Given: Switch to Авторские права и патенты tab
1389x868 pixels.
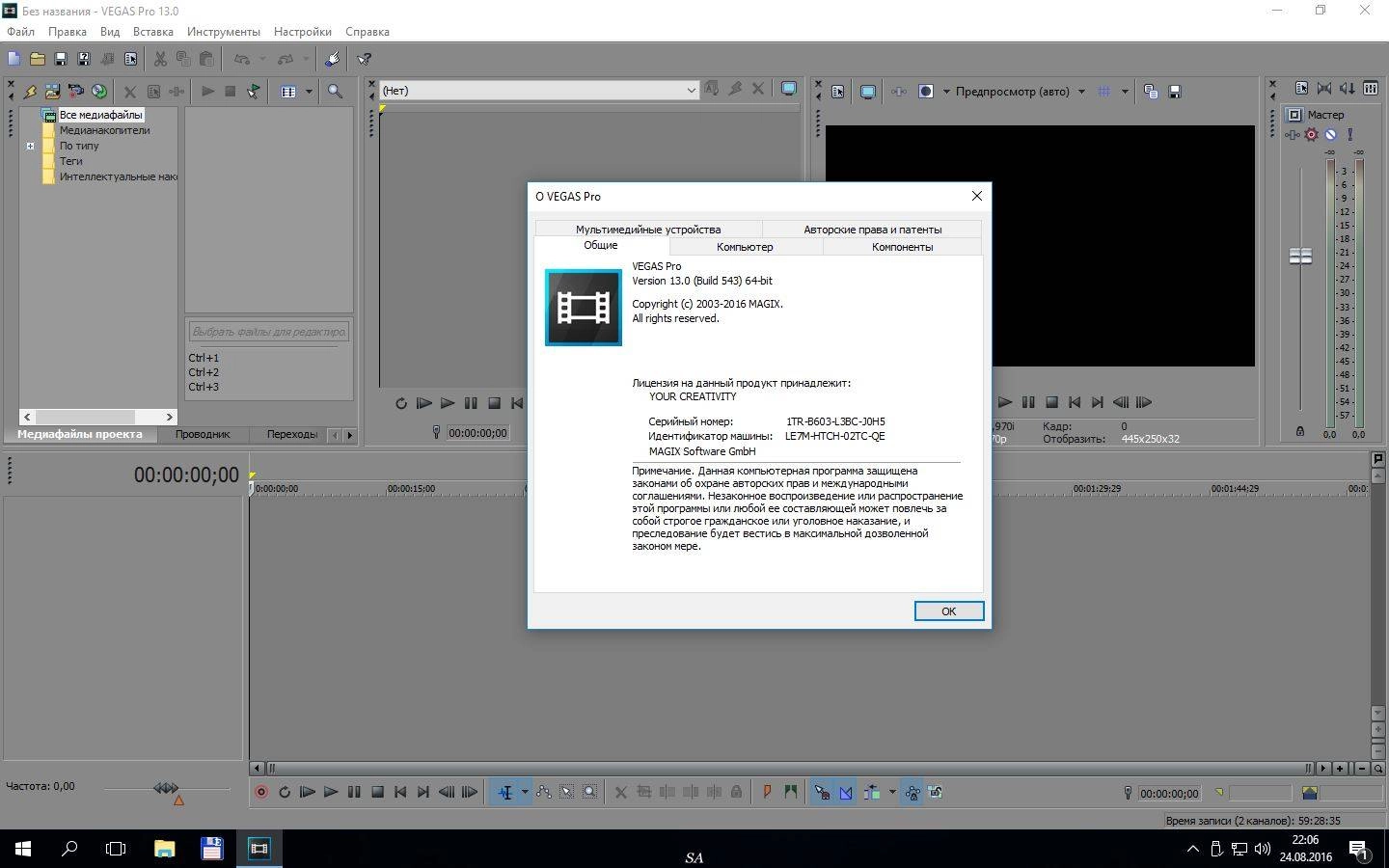Looking at the screenshot, I should 872,230.
